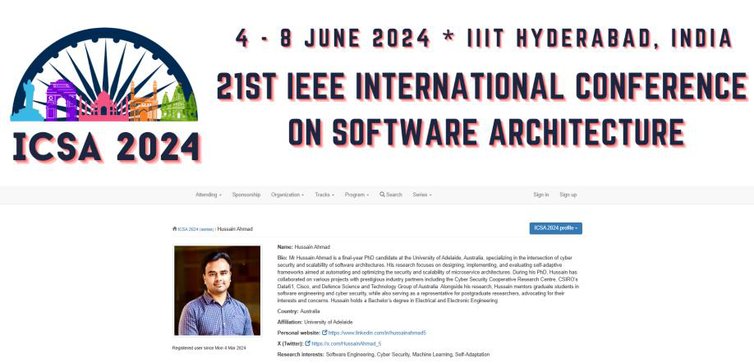Click the 'Research interests' line
The width and height of the screenshot is (754, 363).
click(x=383, y=355)
